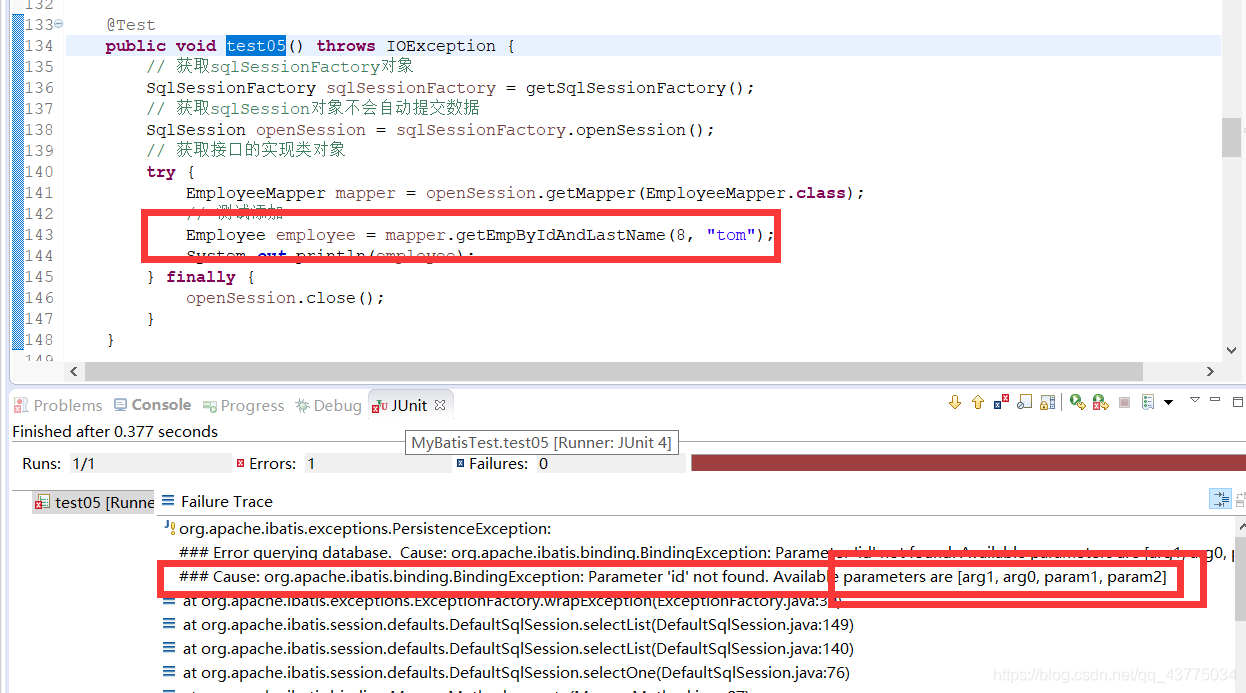
Task: Click the 'Finished after 0.377 seconds' status
Action: click(x=115, y=432)
